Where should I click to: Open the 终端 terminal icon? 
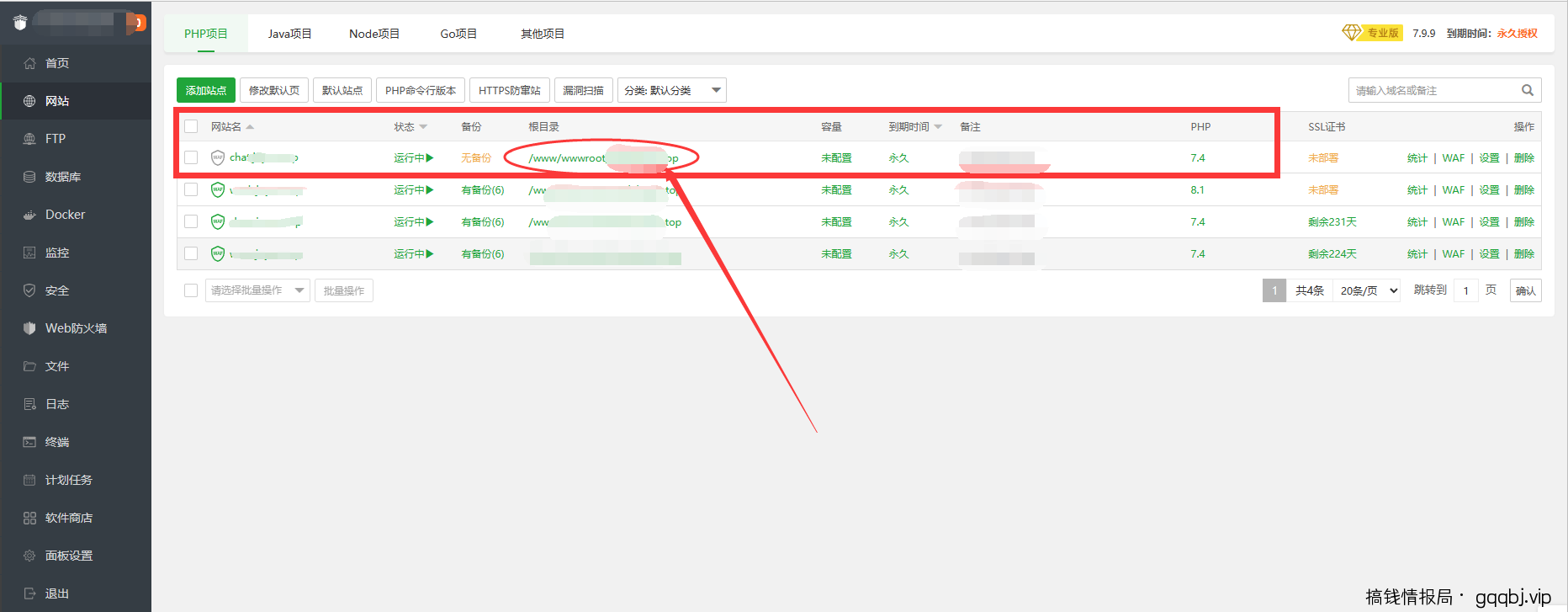[29, 442]
